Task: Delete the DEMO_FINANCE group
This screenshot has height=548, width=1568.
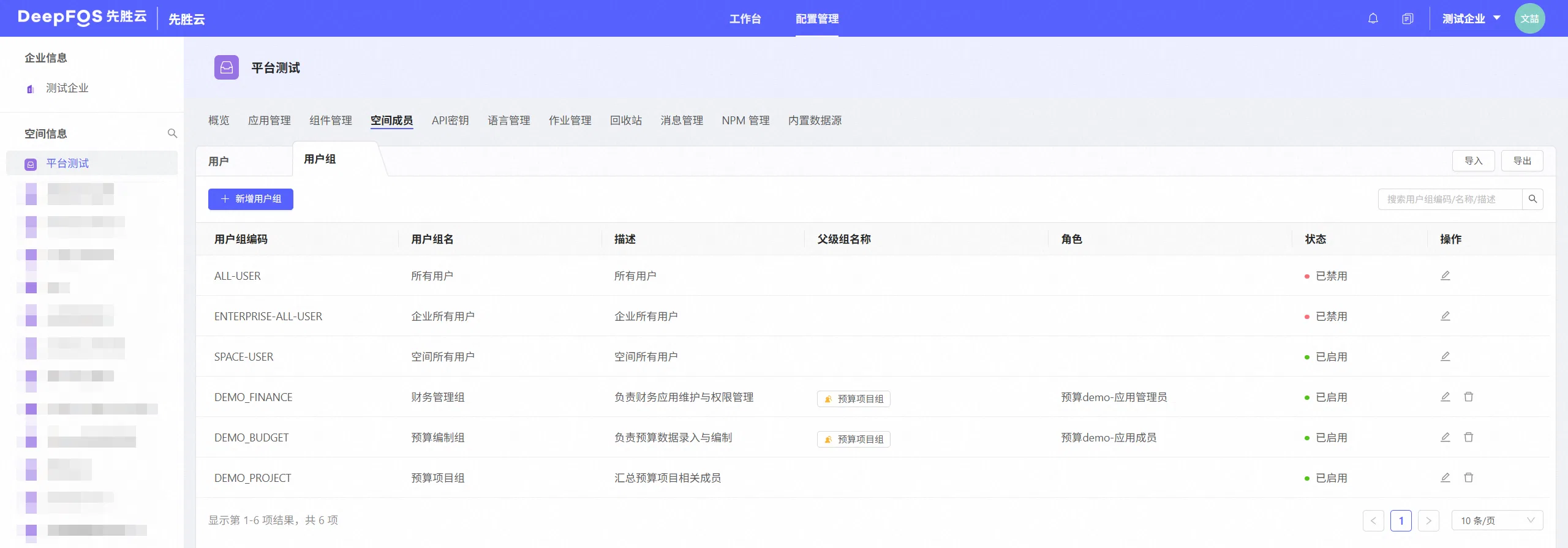Action: coord(1469,397)
